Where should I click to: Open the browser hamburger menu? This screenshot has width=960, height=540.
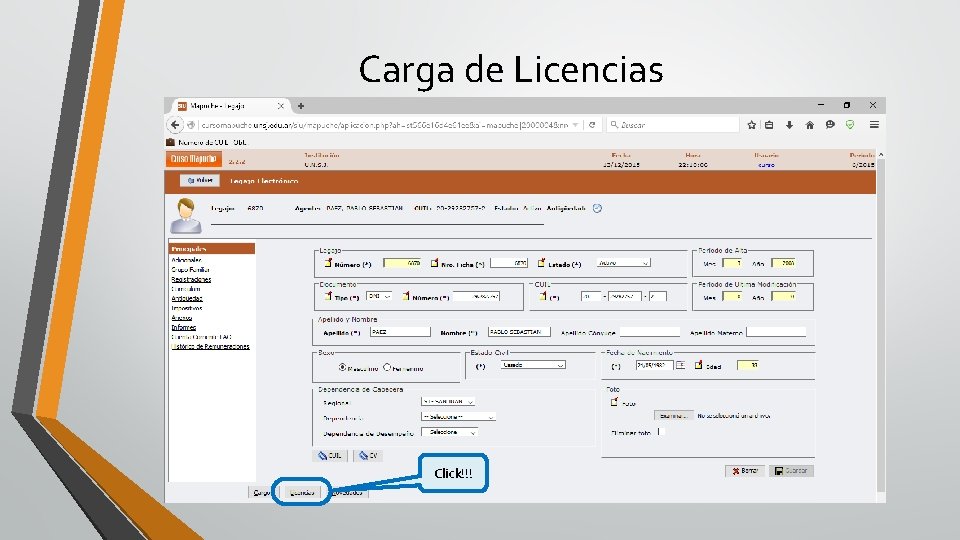[874, 125]
